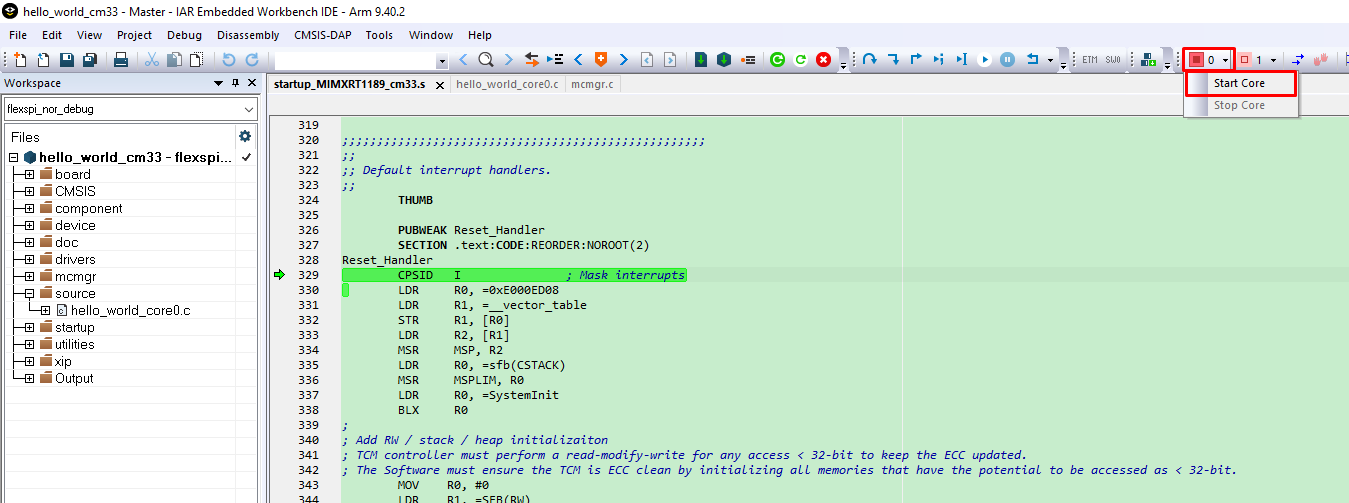Viewport: 1349px width, 503px height.
Task: Select Start Core from dropdown menu
Action: (x=1239, y=83)
